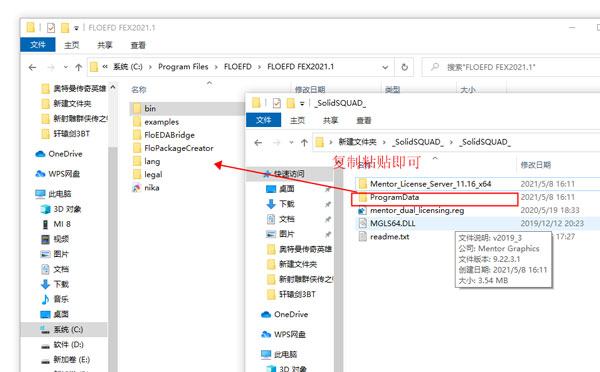
Task: Click Program Files in the address path
Action: pyautogui.click(x=183, y=67)
